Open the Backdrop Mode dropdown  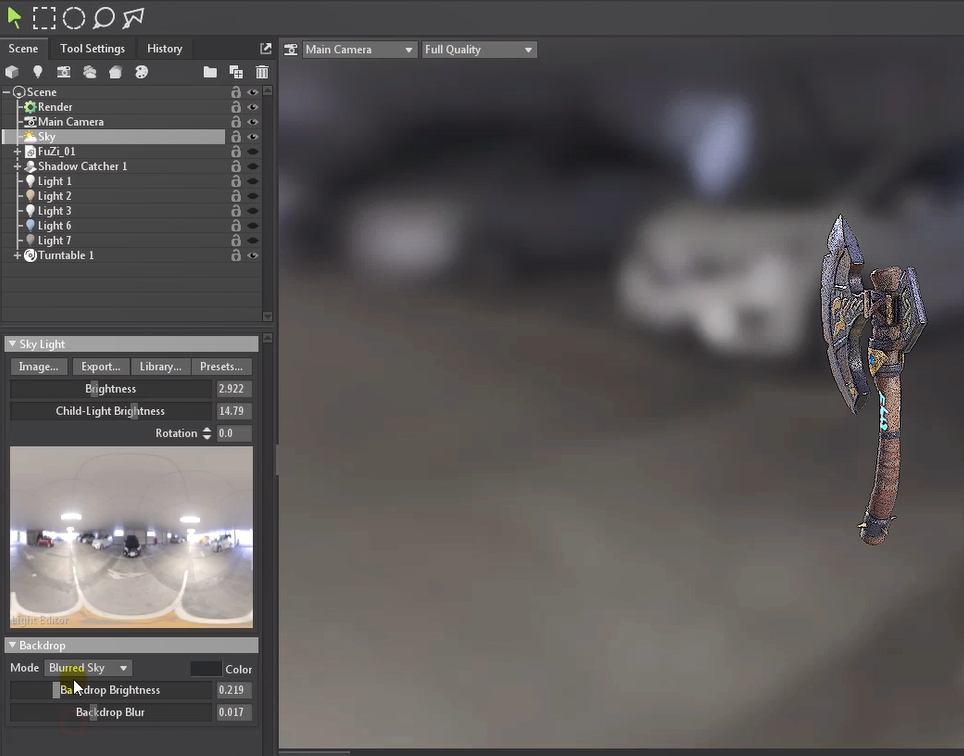[x=88, y=668]
